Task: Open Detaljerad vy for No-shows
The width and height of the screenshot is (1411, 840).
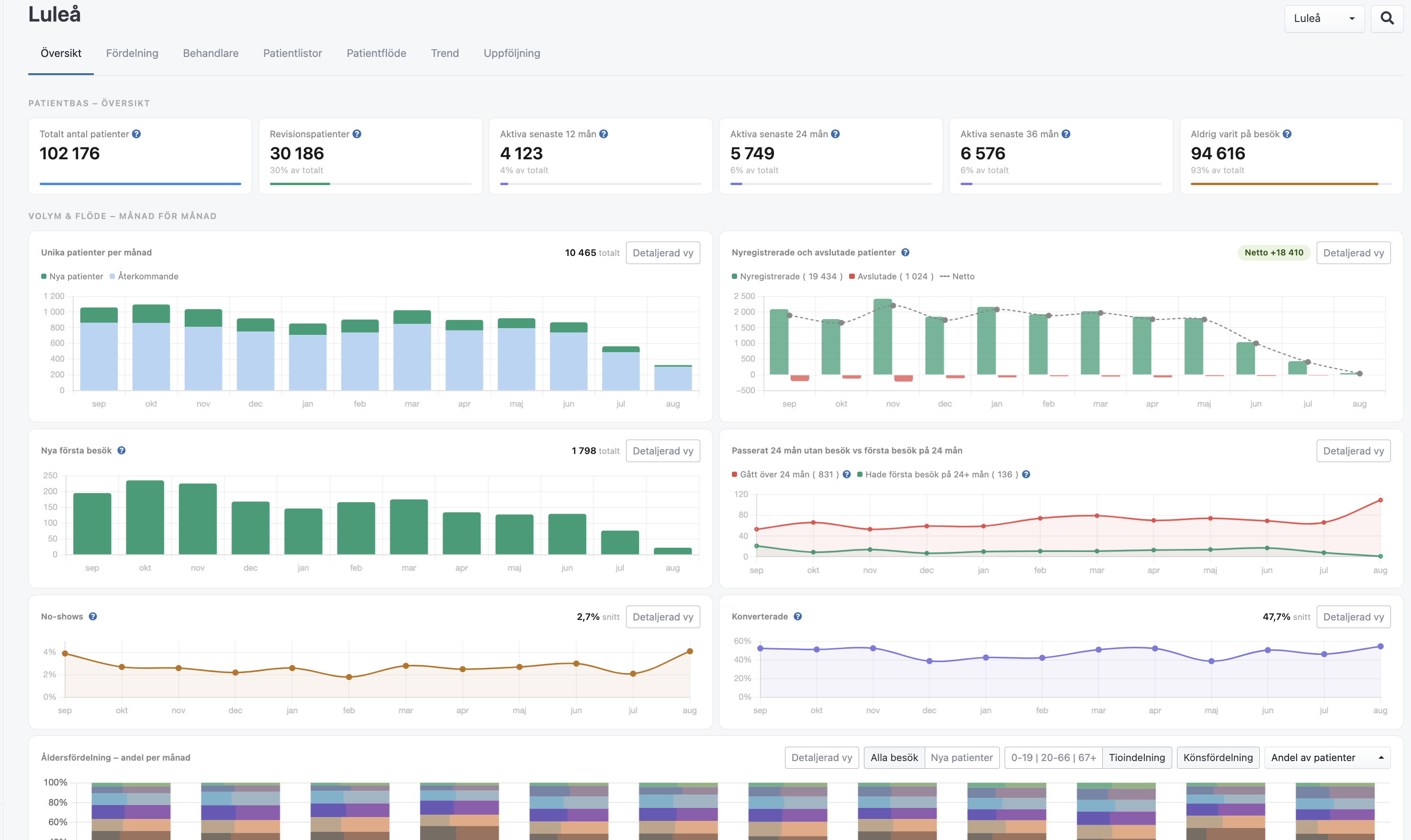Action: [x=663, y=617]
